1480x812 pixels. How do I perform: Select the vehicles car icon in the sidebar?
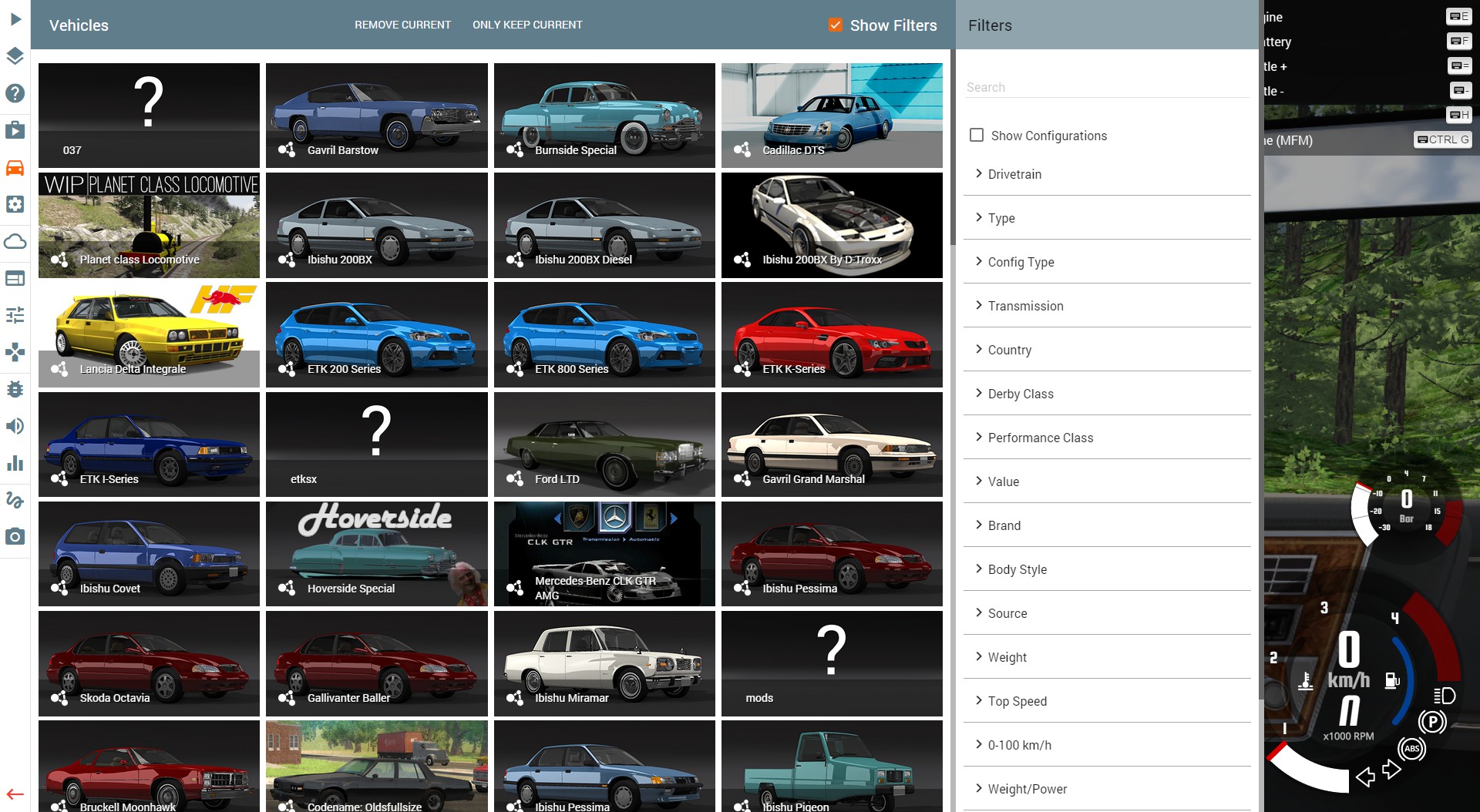15,167
